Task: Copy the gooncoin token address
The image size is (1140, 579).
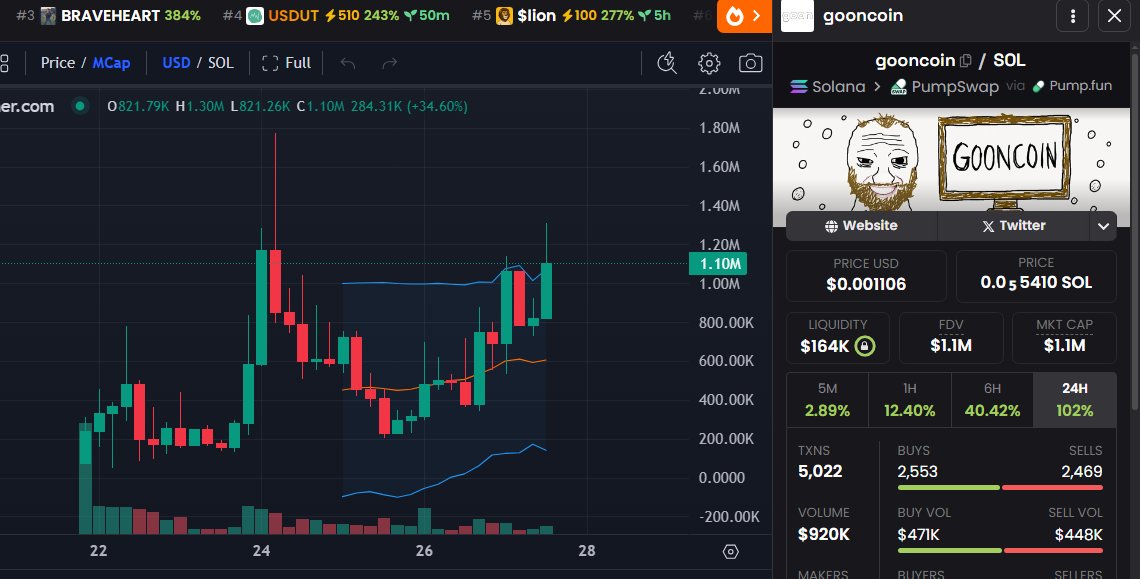Action: [966, 61]
